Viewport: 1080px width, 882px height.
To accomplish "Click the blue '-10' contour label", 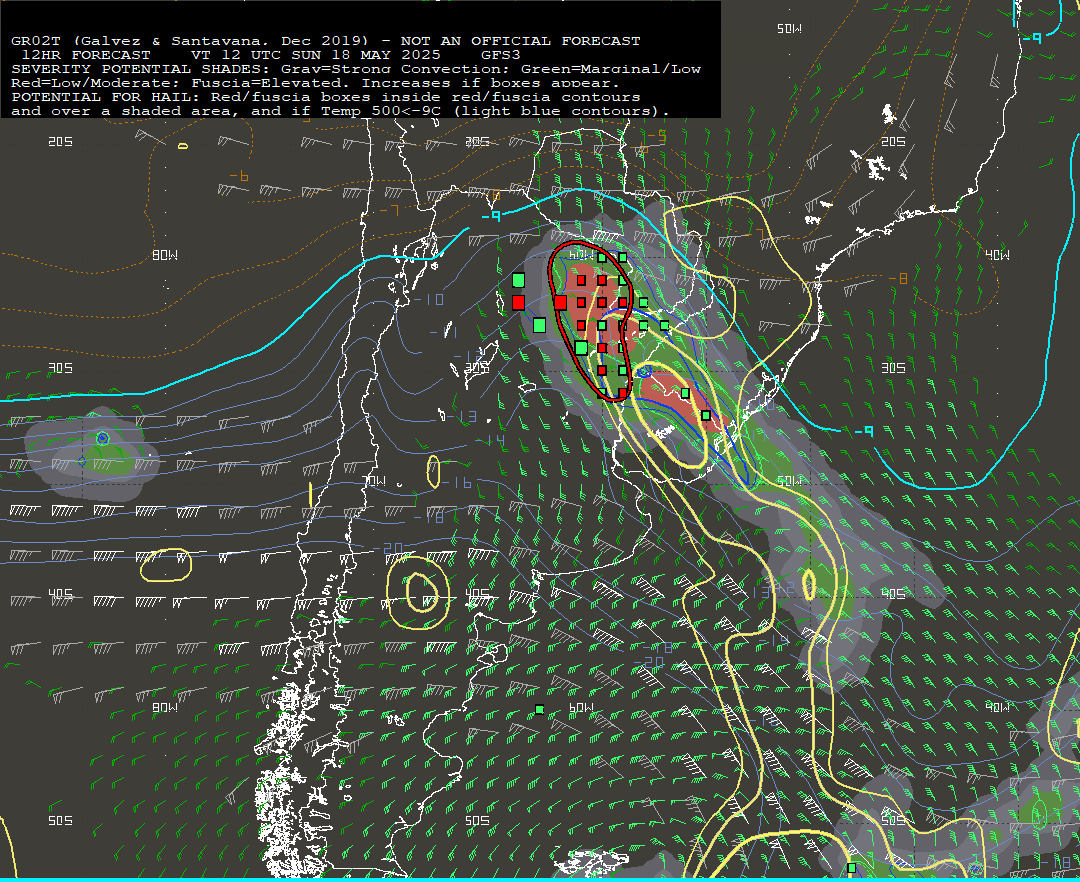I will 429,300.
